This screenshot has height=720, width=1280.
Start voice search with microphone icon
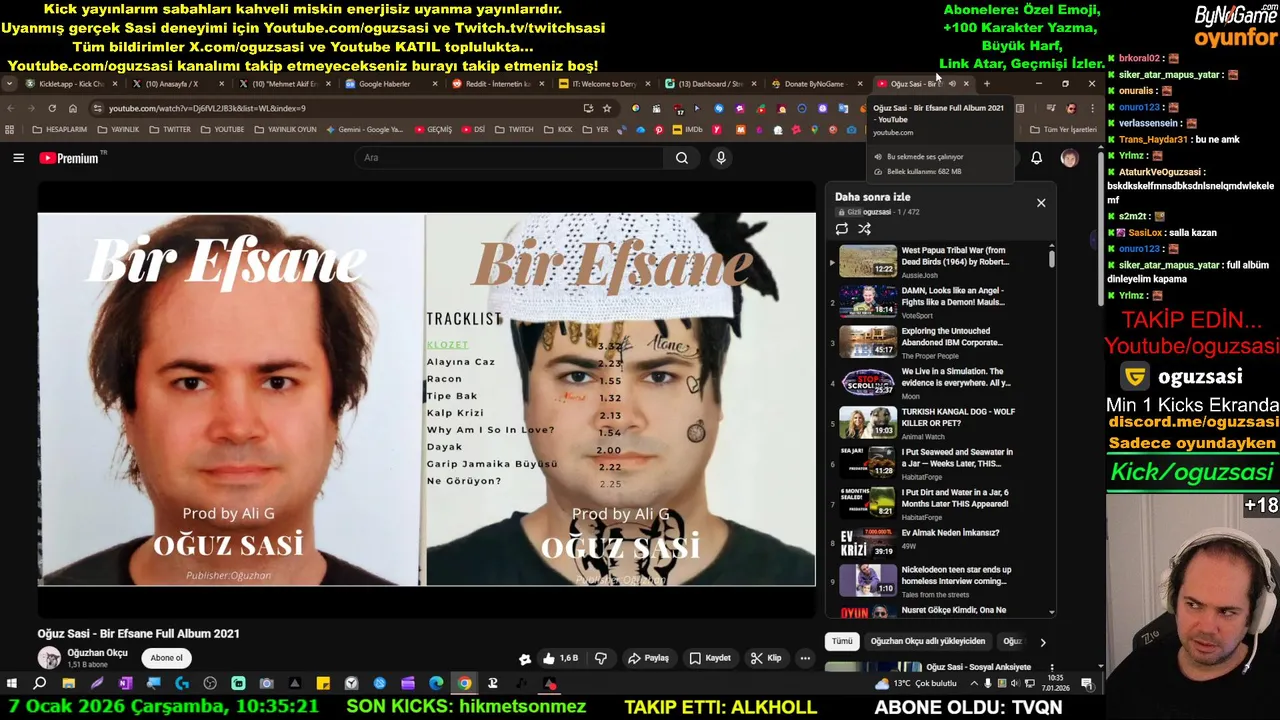pos(720,158)
